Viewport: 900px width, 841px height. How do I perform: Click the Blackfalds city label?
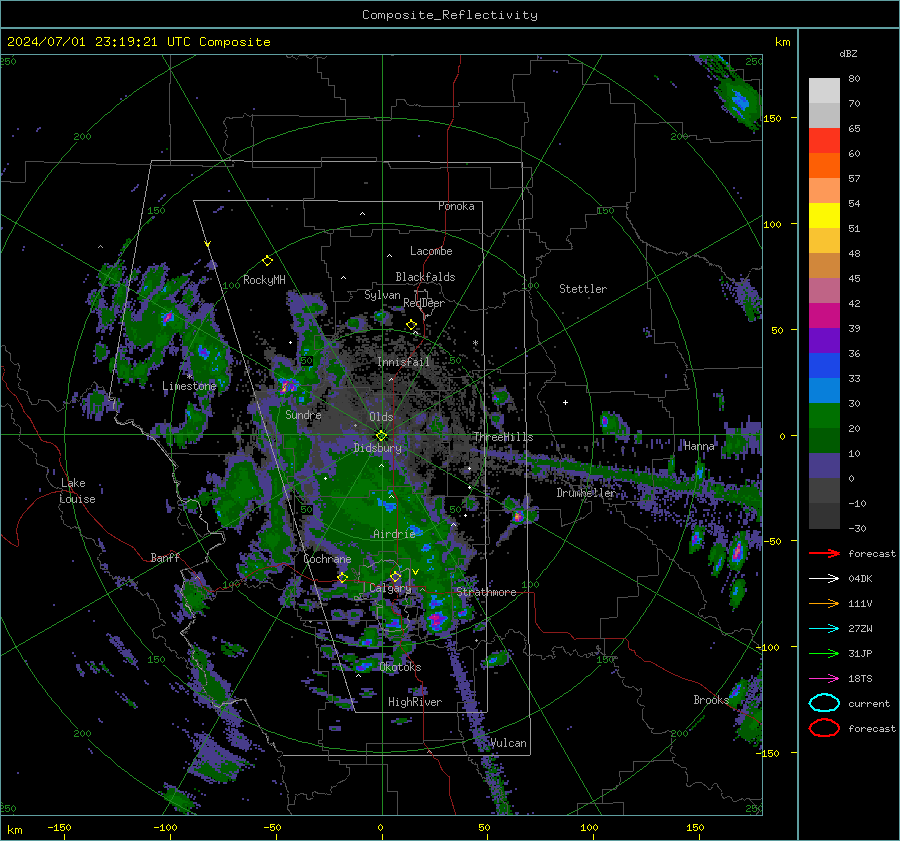[x=425, y=277]
